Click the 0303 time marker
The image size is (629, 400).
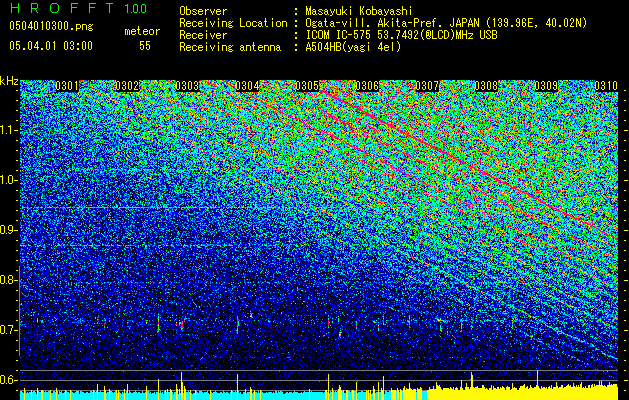[x=187, y=86]
